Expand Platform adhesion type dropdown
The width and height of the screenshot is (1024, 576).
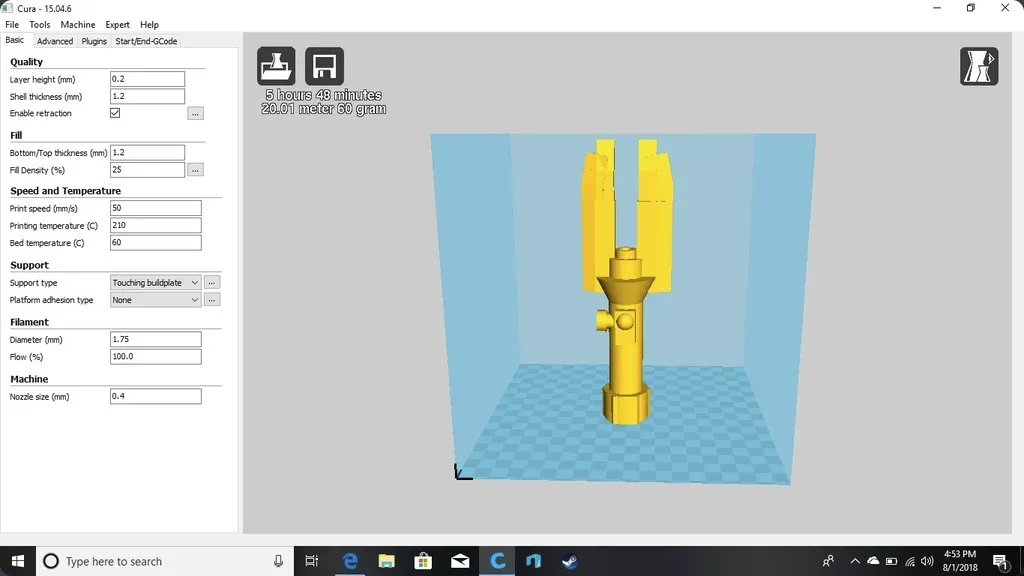tap(155, 300)
